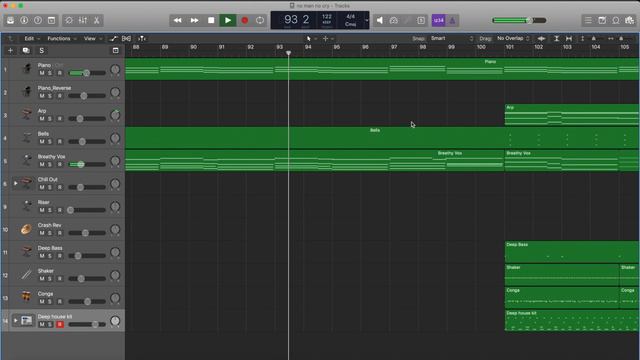Click the Catch playhead button
Viewport: 640px width, 360px height.
[x=142, y=38]
